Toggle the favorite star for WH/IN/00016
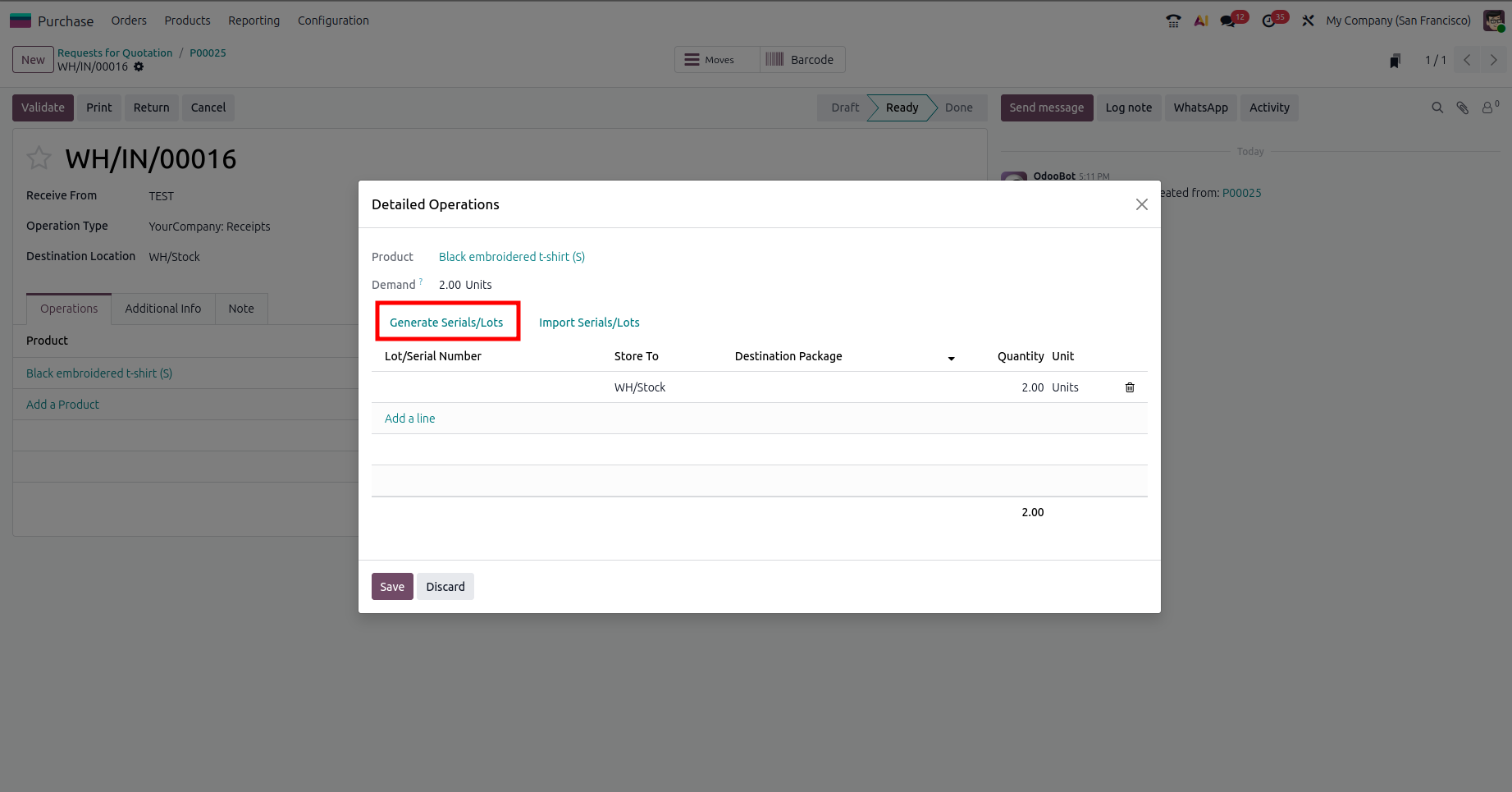1512x792 pixels. 39,158
